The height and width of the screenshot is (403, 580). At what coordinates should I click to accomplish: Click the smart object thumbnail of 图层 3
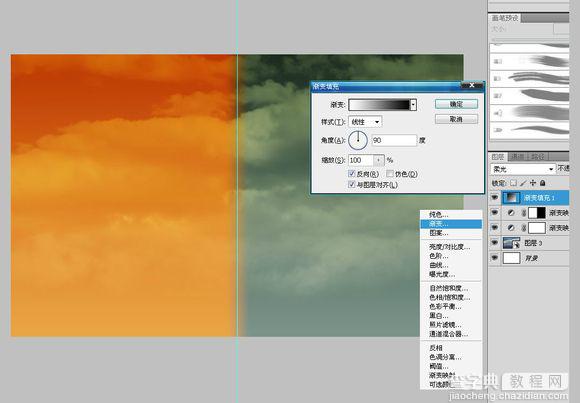coord(512,243)
